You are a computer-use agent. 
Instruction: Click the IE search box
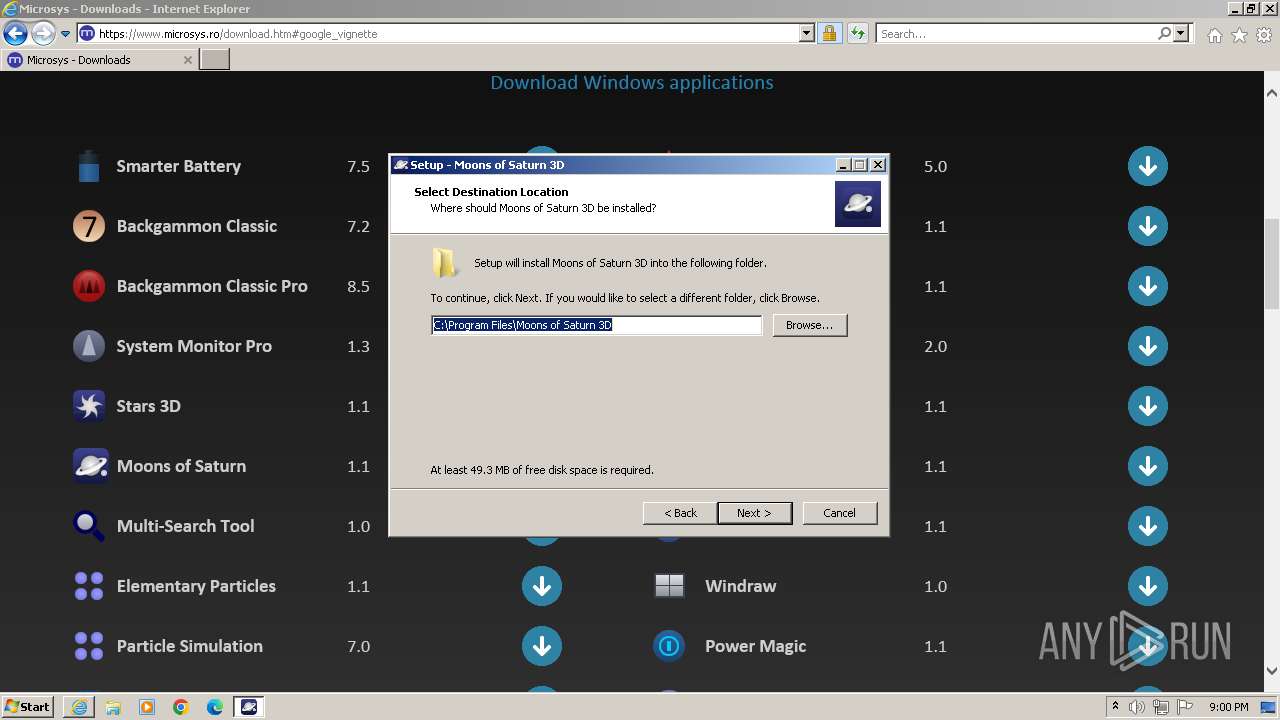pyautogui.click(x=1015, y=33)
